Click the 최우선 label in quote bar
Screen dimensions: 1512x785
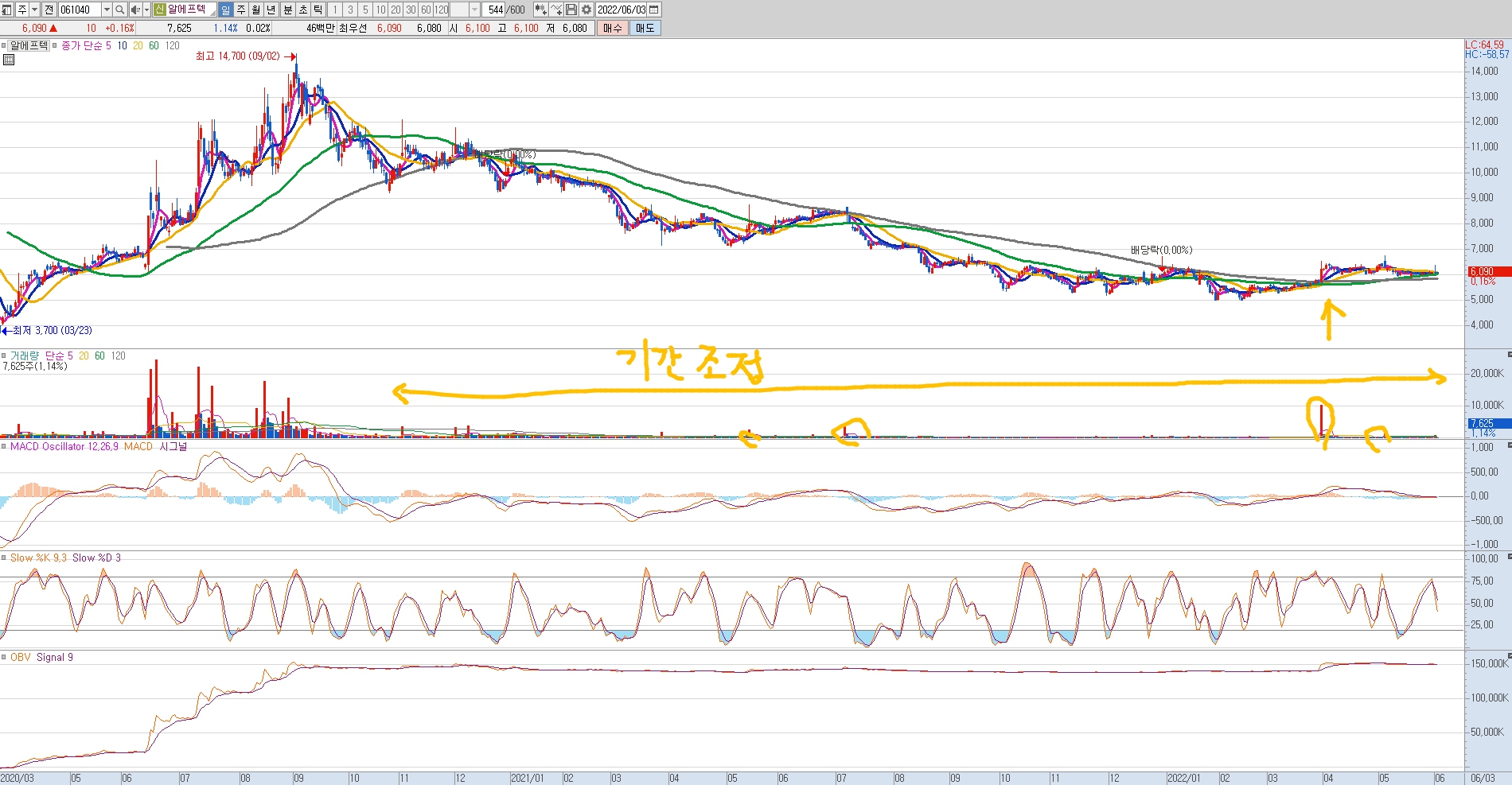353,28
